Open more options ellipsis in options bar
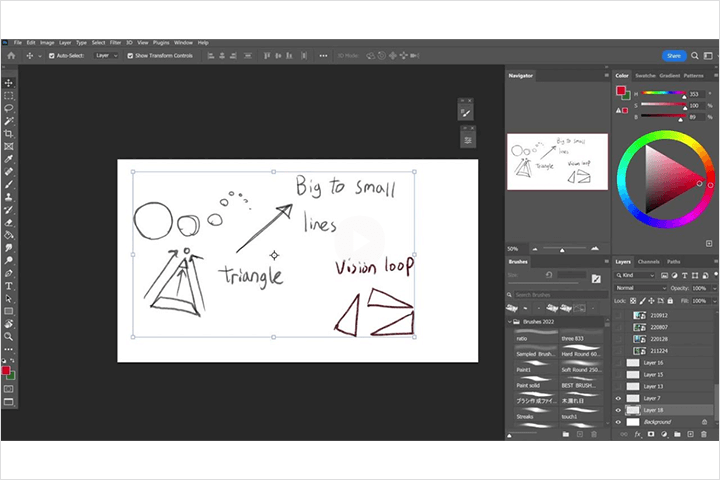Viewport: 720px width, 480px height. pos(323,56)
